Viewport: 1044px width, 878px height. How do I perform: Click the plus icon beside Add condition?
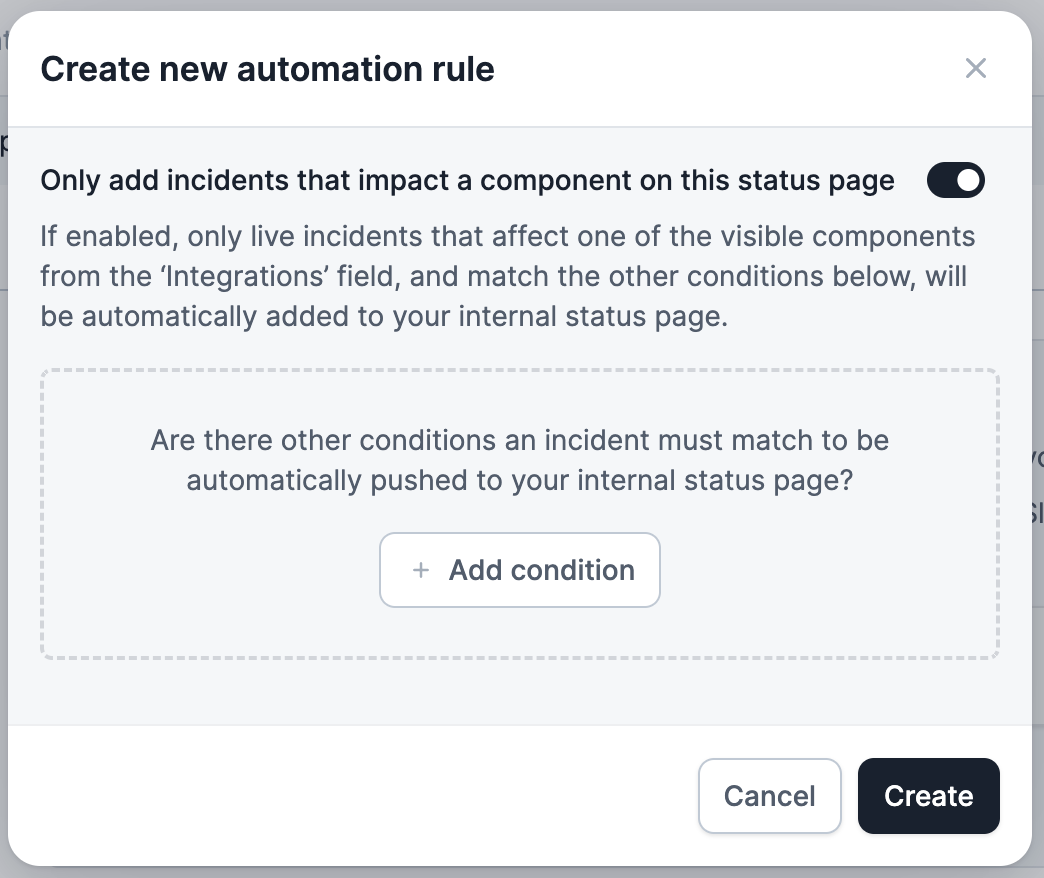click(x=421, y=570)
